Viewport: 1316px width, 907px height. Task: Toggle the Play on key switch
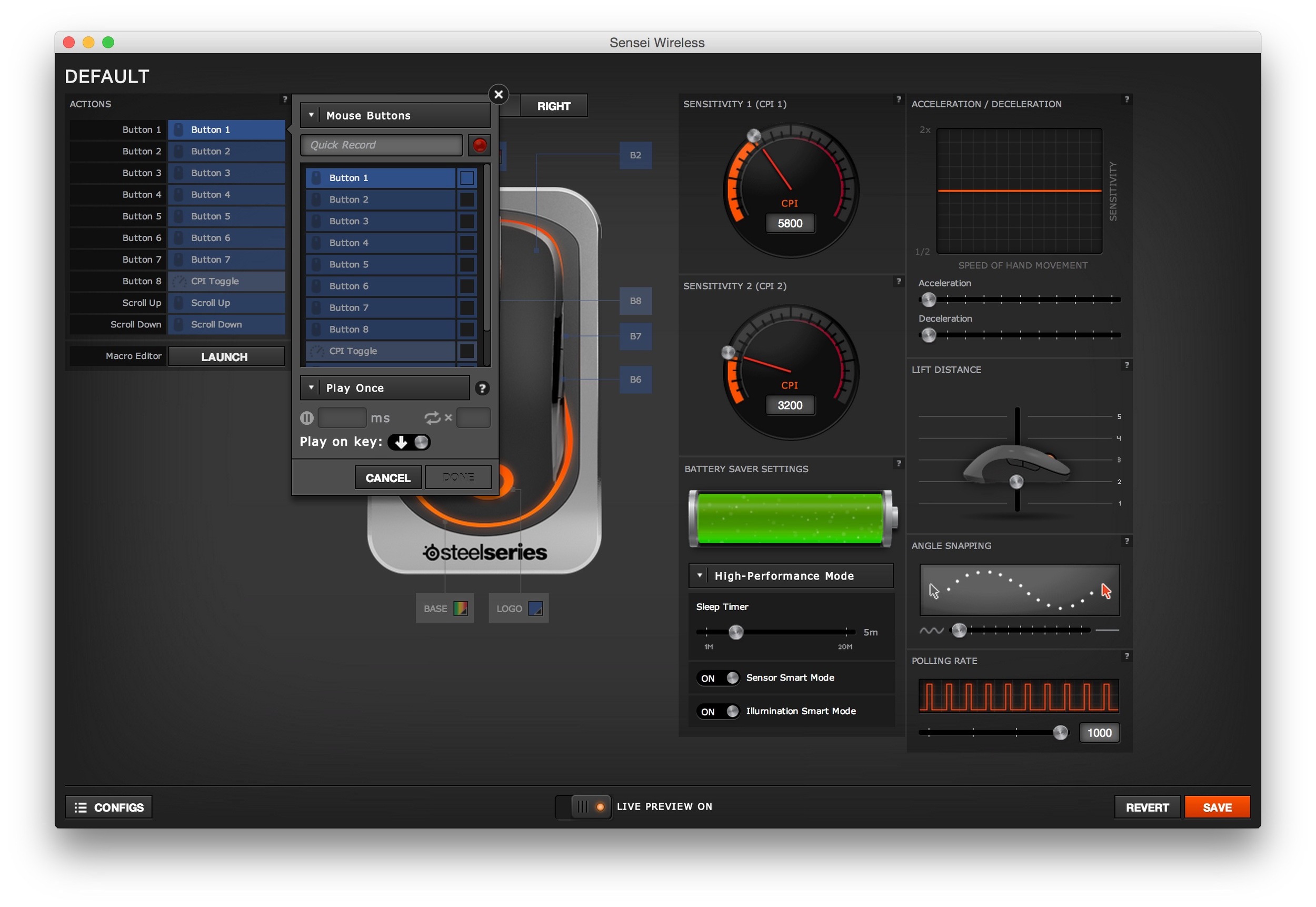click(x=409, y=442)
